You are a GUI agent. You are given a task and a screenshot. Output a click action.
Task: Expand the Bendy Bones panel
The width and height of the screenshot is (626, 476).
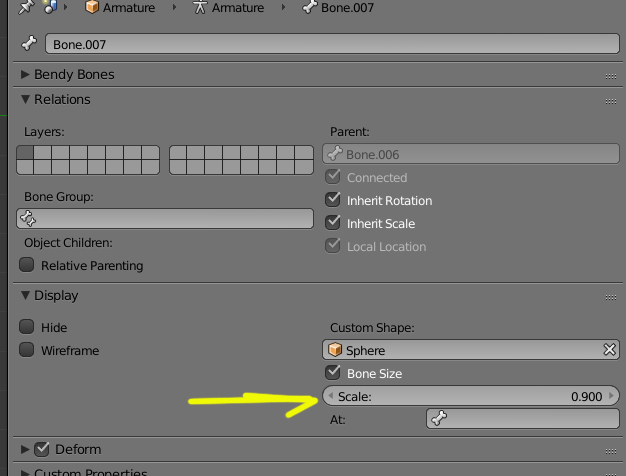25,74
